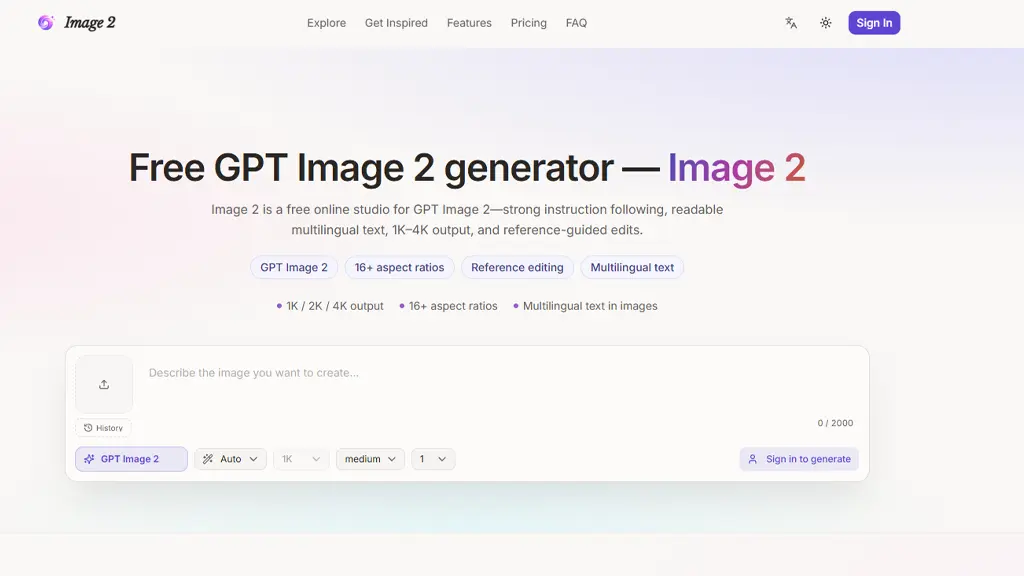
Task: Click Sign in to generate button
Action: point(799,459)
